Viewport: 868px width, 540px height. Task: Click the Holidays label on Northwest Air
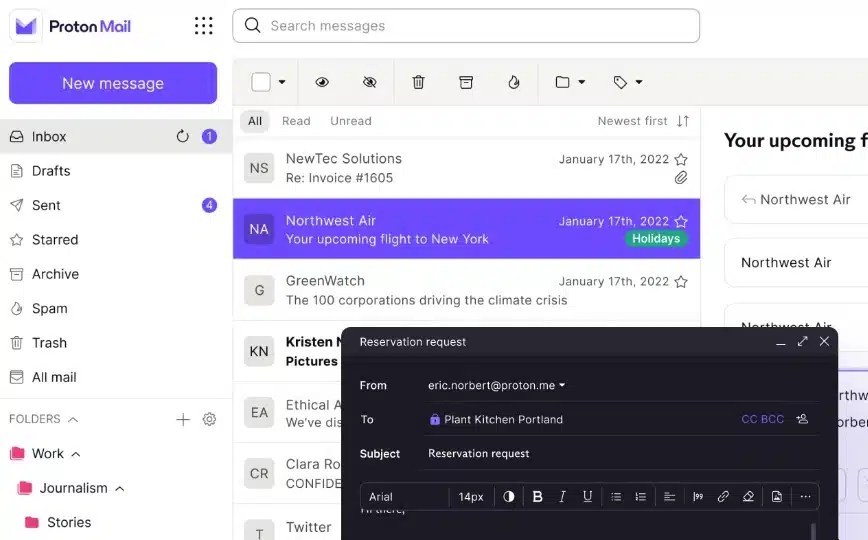[x=656, y=239]
